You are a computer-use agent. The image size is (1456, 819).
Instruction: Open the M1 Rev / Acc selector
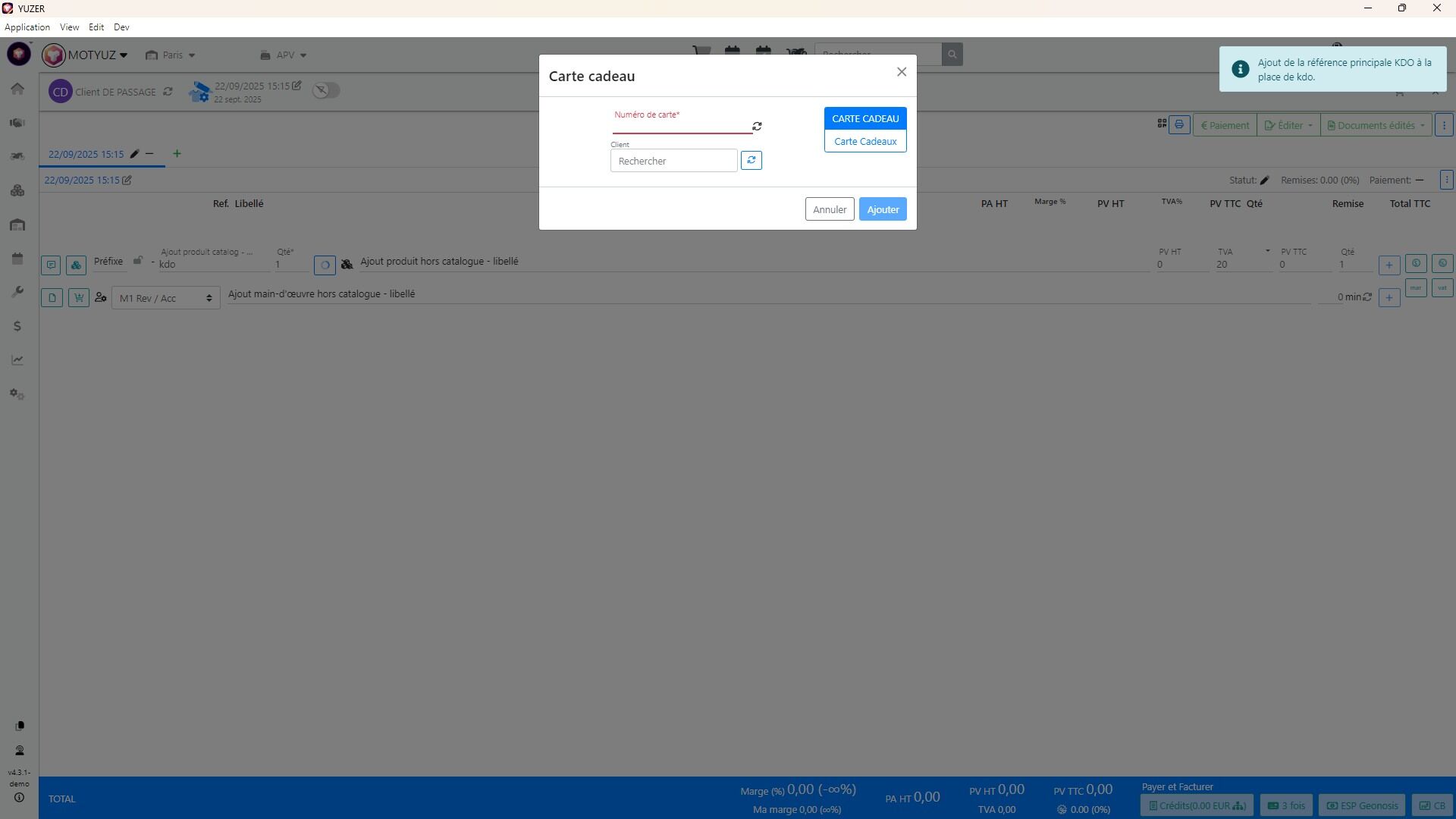[165, 298]
